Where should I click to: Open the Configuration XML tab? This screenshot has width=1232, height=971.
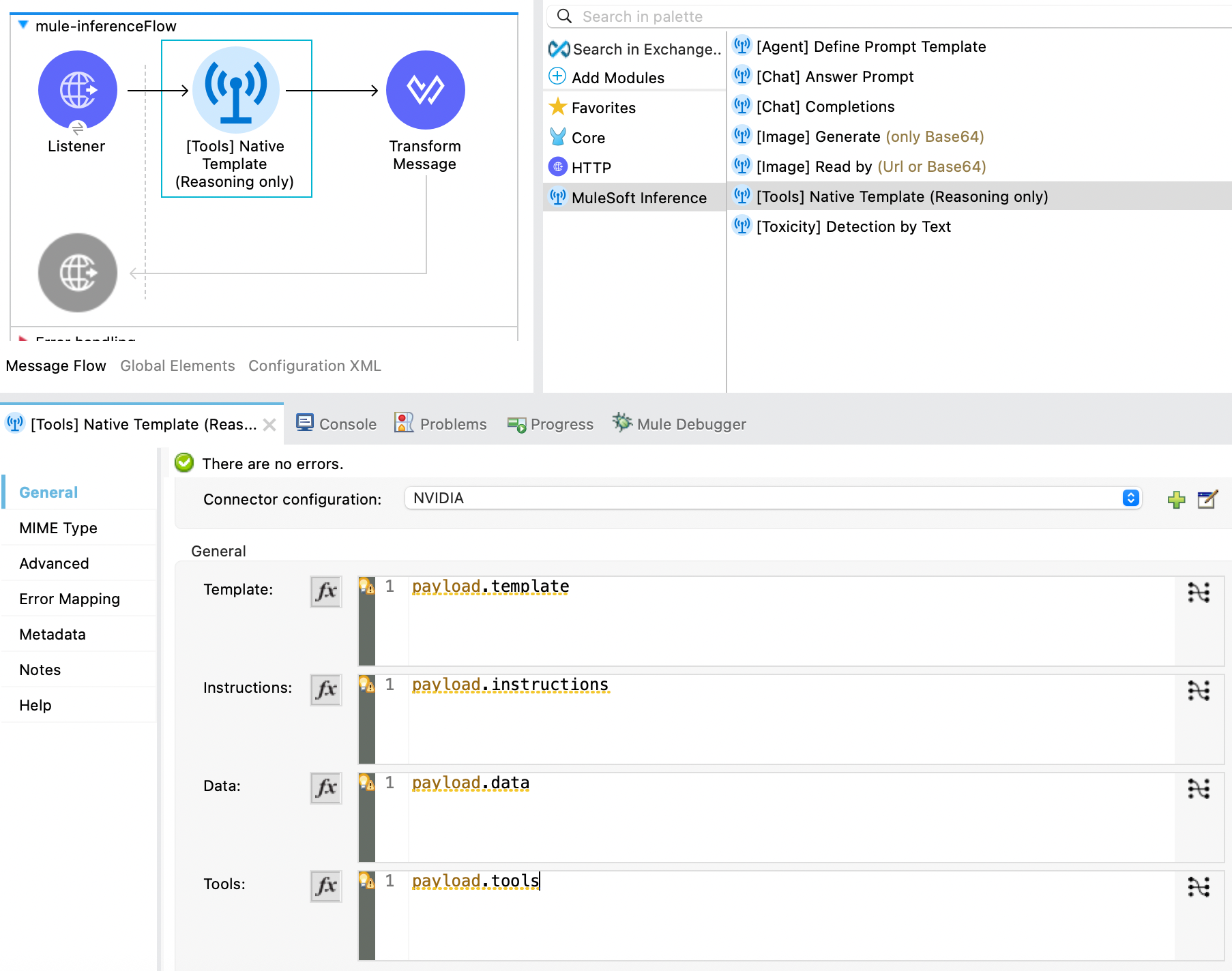tap(314, 365)
